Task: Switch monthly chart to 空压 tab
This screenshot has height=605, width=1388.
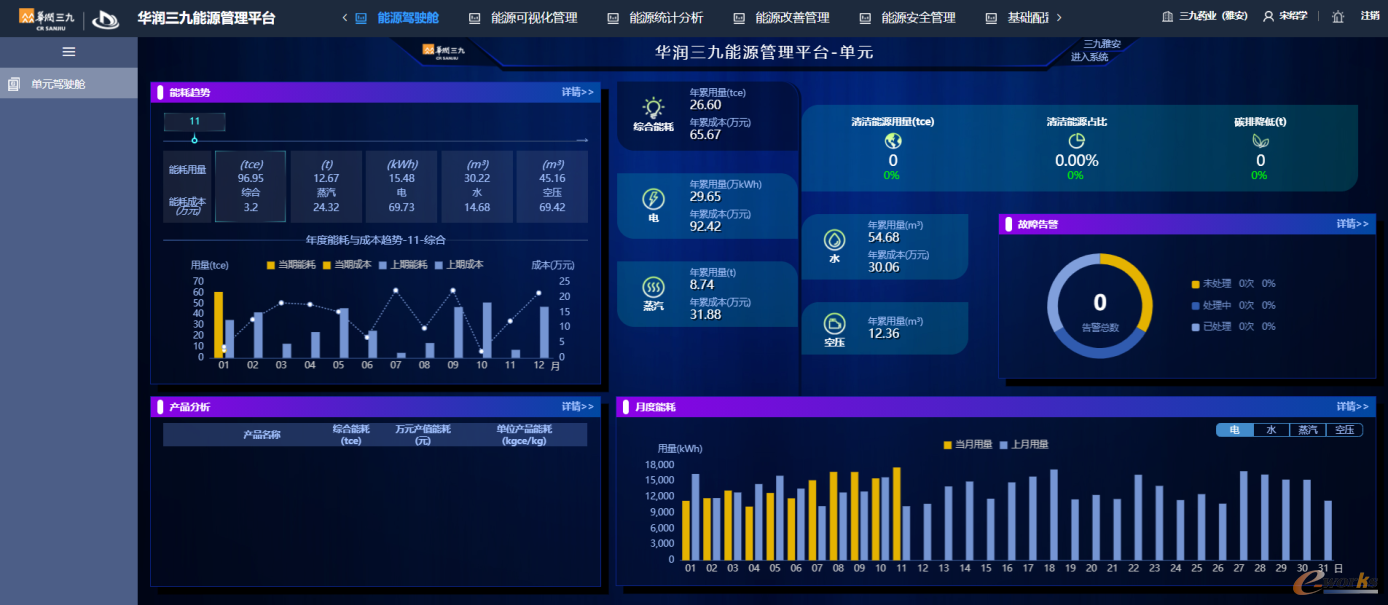Action: (x=1344, y=430)
